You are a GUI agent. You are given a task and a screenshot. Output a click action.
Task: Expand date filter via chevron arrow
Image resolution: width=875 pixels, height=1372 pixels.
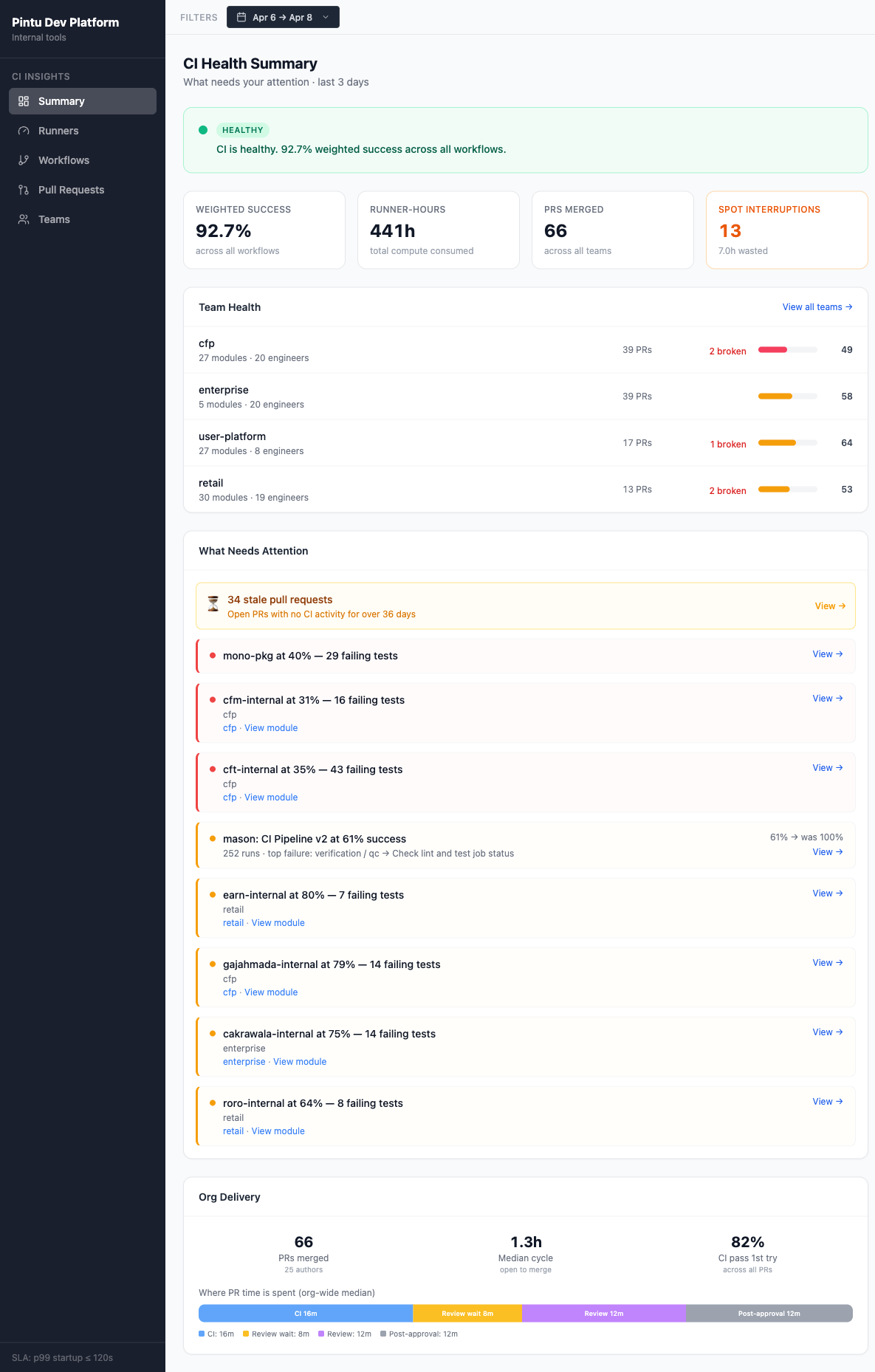click(326, 17)
